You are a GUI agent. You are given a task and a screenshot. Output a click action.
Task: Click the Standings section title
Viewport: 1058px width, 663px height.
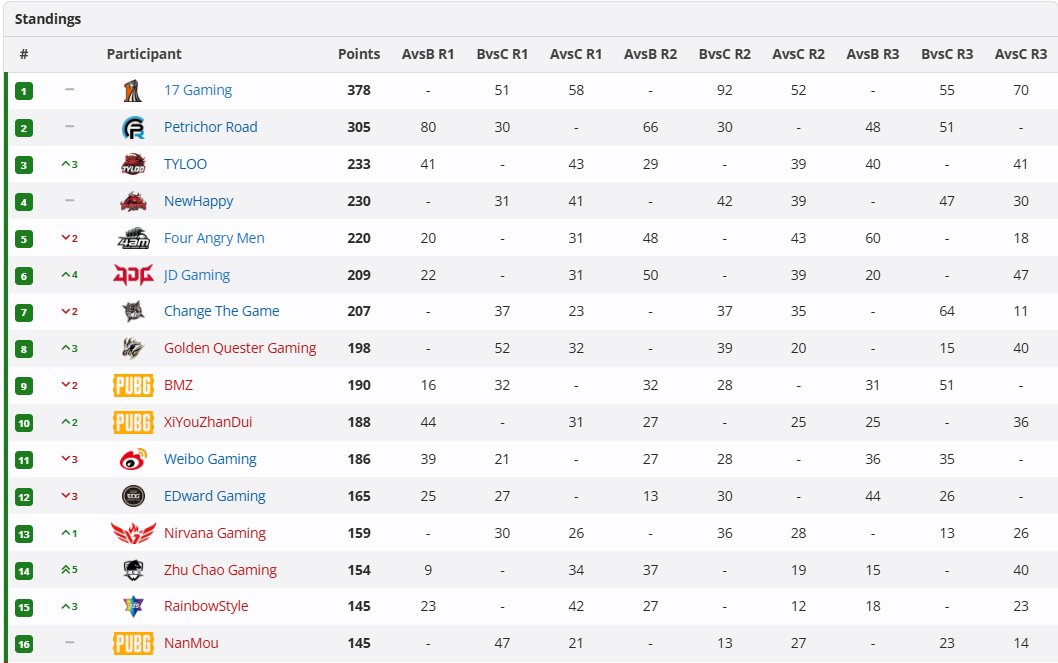pyautogui.click(x=48, y=19)
